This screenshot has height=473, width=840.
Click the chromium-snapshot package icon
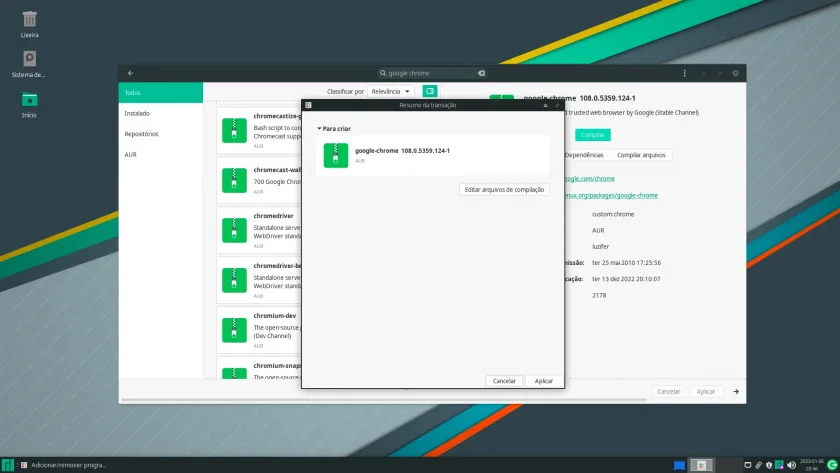click(234, 373)
